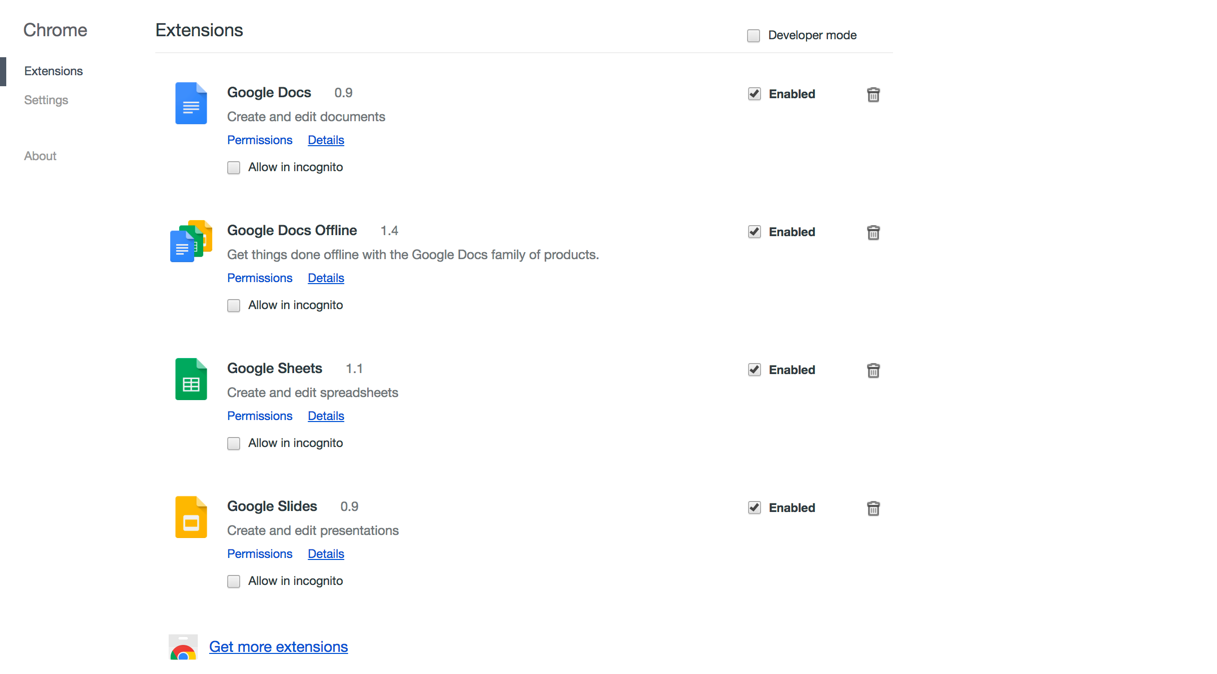Click 'Create and edit spreadsheets' description

pyautogui.click(x=313, y=393)
